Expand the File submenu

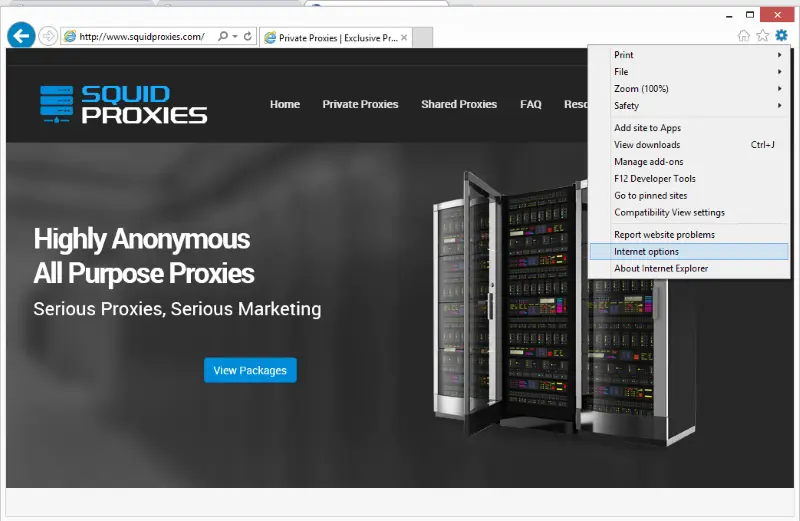[689, 71]
